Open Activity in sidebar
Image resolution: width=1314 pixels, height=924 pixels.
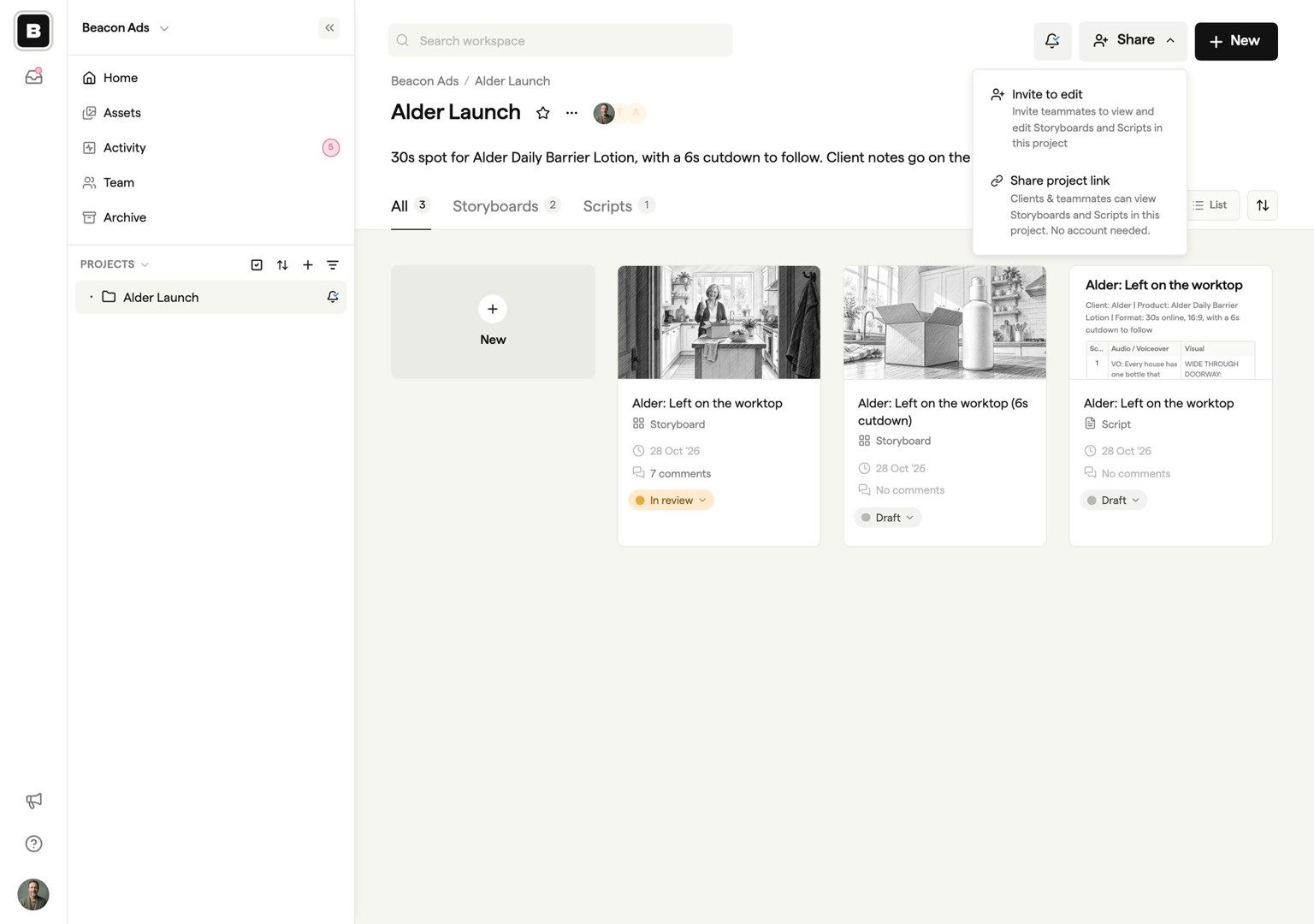(210, 148)
